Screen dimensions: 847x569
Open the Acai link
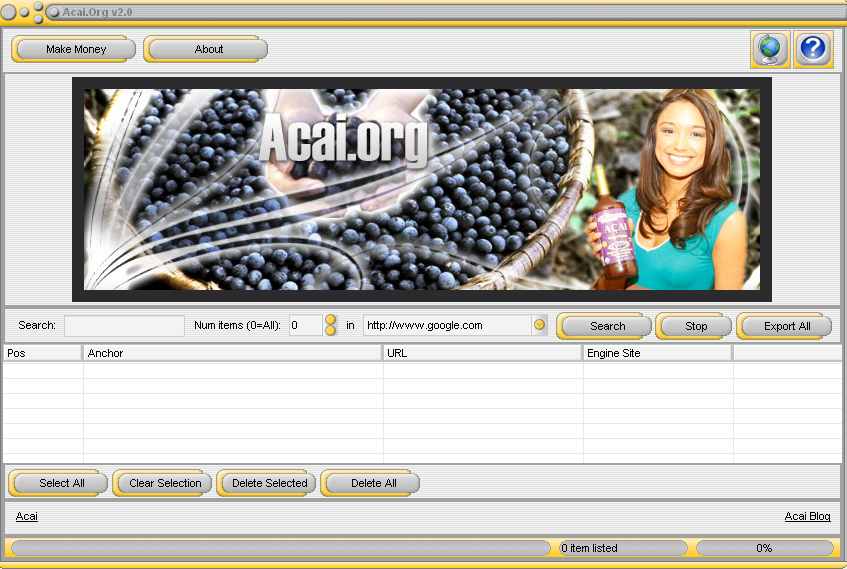pyautogui.click(x=26, y=516)
